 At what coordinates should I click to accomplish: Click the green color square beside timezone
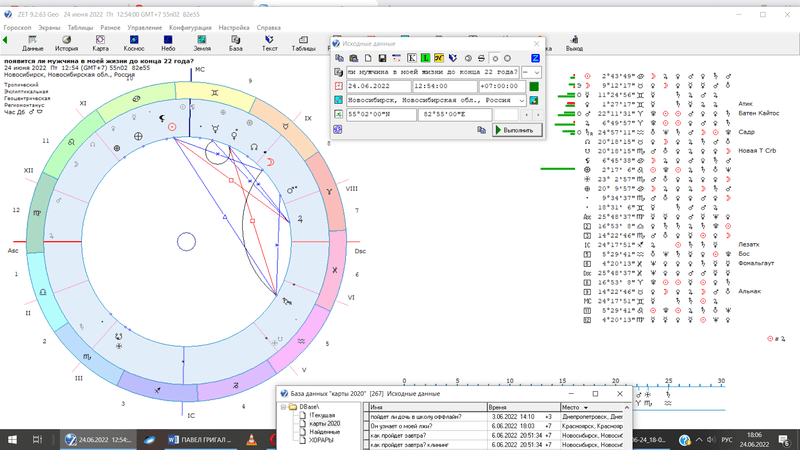click(534, 87)
